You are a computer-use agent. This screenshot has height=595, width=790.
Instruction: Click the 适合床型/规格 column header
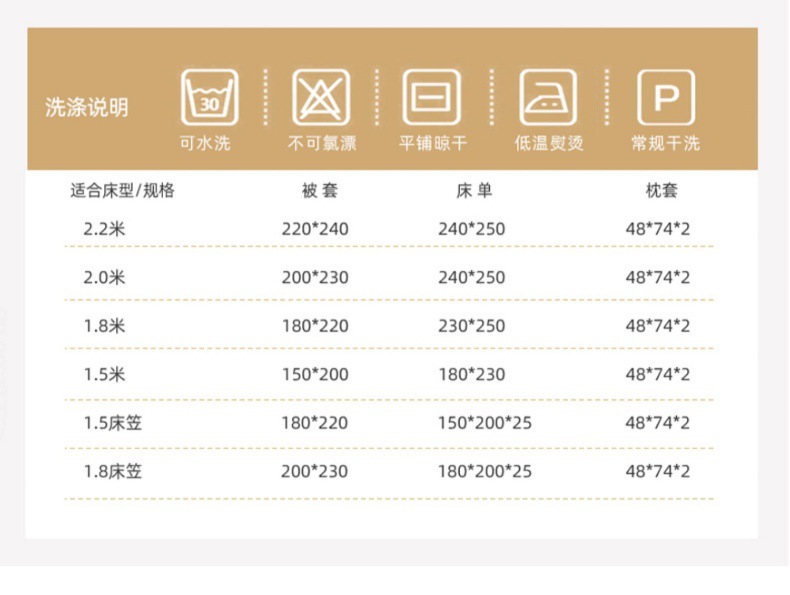coord(122,190)
